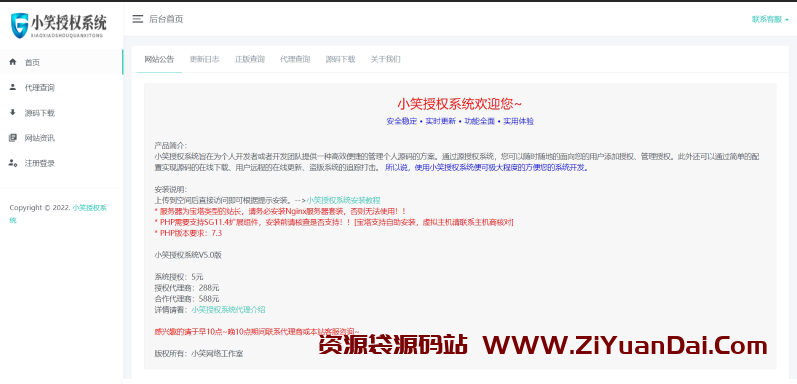Switch to the 代理查询 tab
This screenshot has height=384, width=797.
(x=295, y=59)
